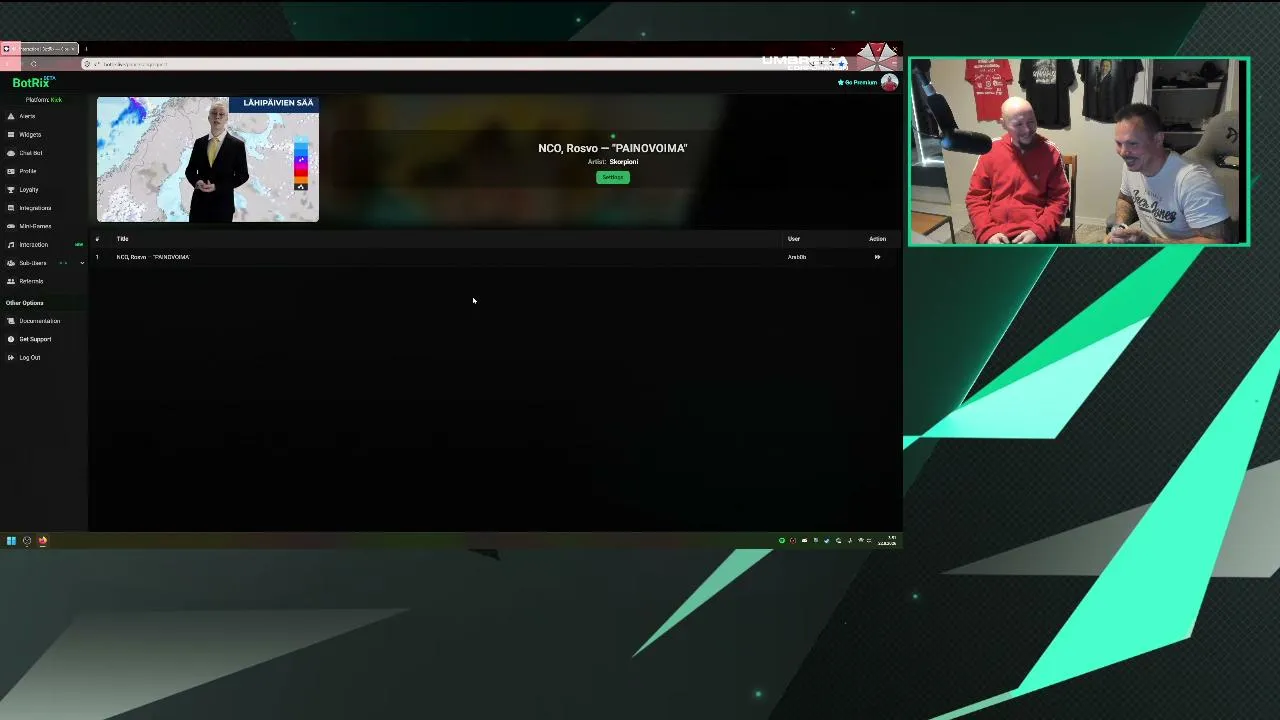Open the Alerts page icon in sidebar

[11, 116]
